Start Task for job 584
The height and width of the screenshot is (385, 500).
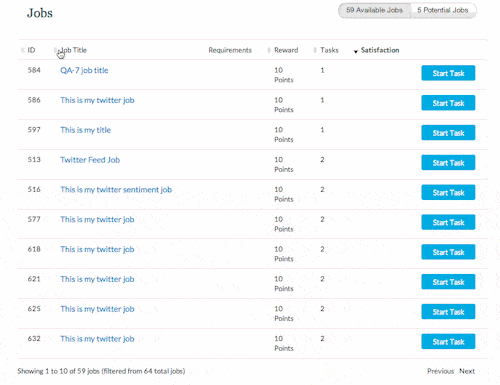pos(448,73)
